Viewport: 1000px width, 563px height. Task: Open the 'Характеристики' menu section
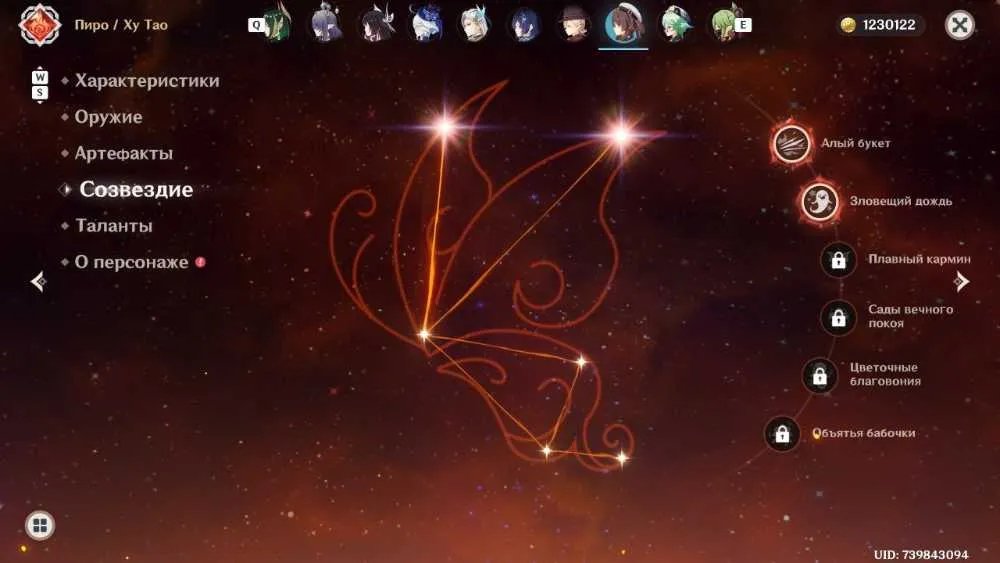click(147, 81)
